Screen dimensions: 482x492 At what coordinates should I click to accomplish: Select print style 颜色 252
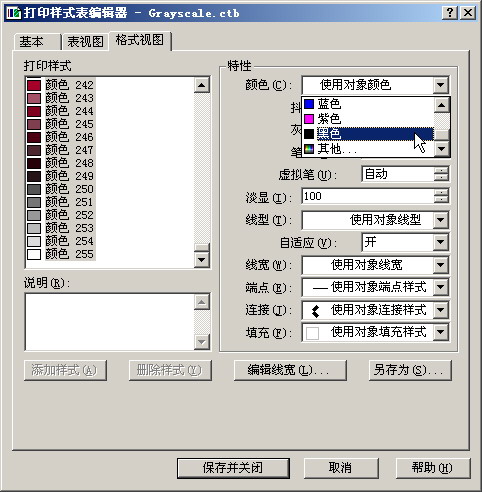click(x=61, y=215)
